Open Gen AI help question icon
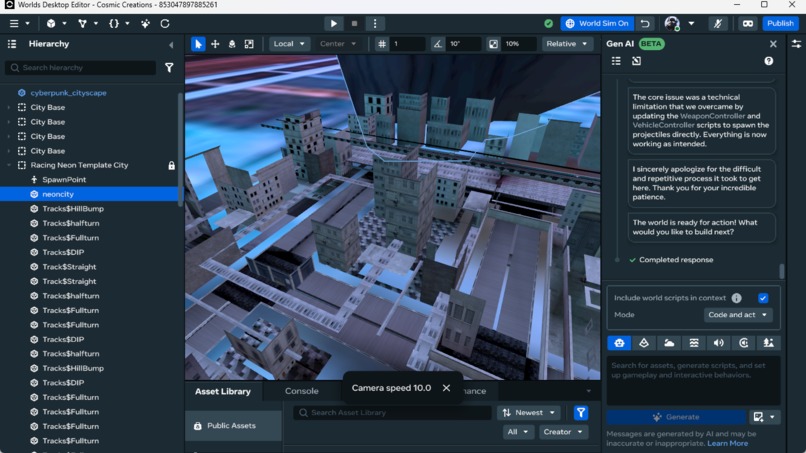The width and height of the screenshot is (806, 453). click(x=768, y=61)
